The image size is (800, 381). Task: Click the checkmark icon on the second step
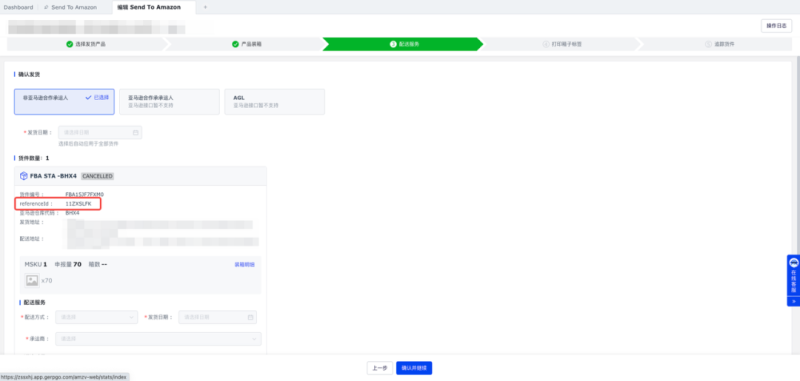(235, 44)
